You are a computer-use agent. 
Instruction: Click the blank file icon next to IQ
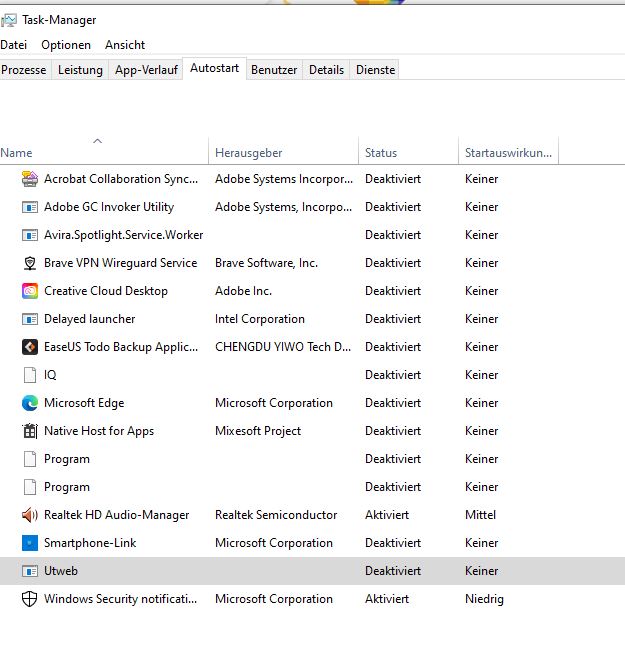coord(30,375)
